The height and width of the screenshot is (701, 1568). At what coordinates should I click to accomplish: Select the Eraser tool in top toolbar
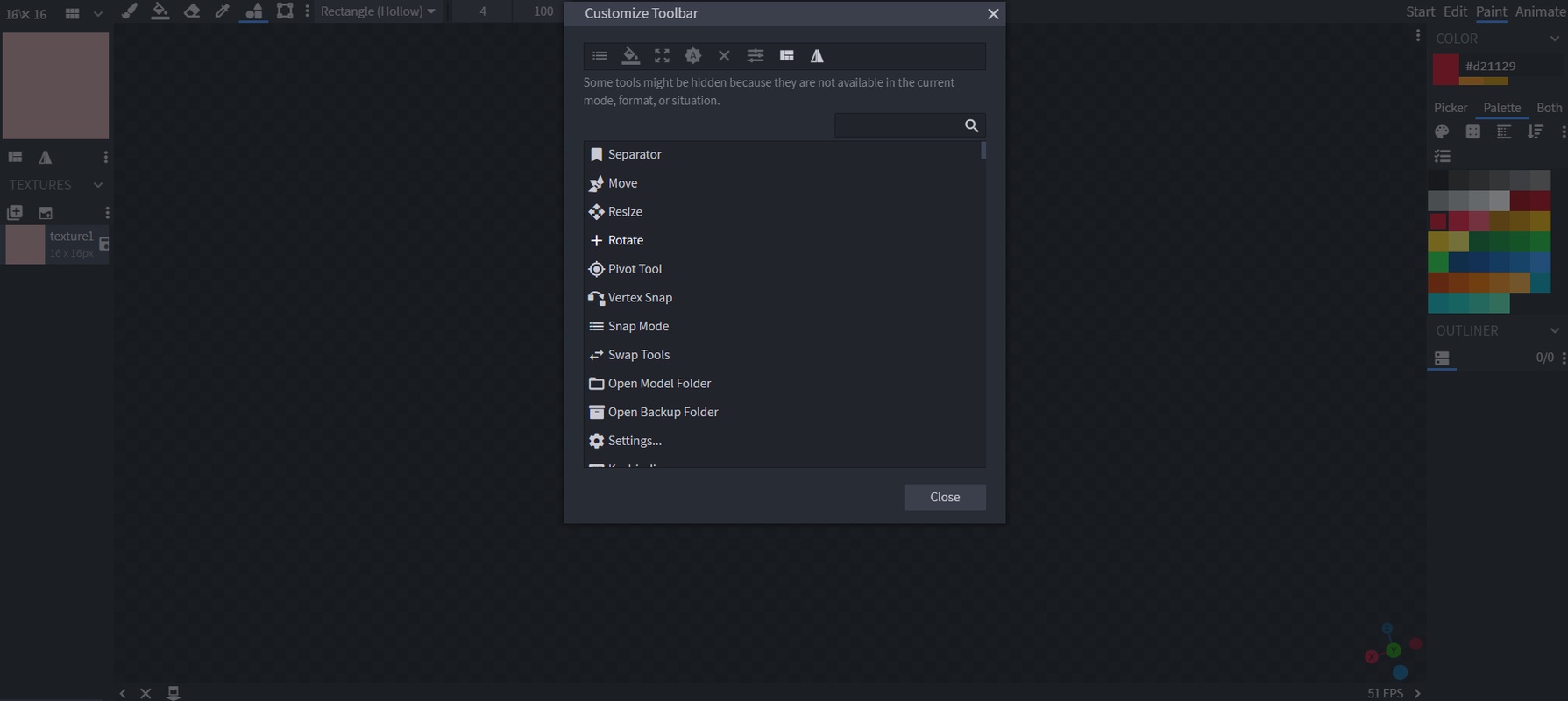point(192,11)
